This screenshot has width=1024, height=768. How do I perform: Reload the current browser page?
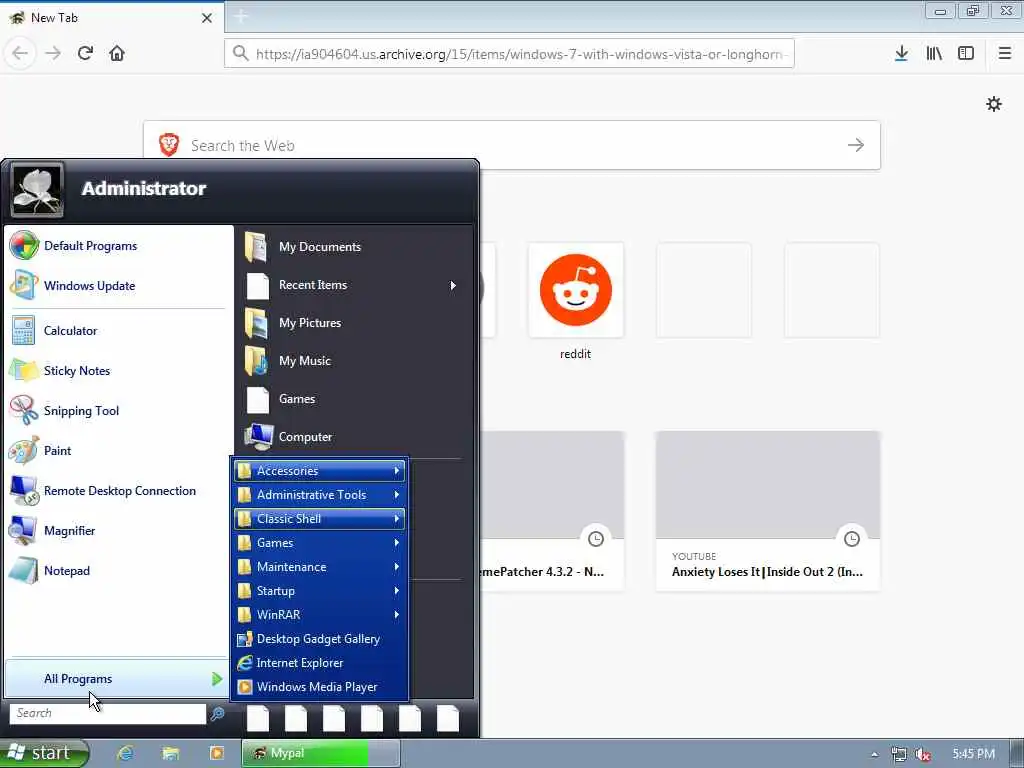pos(85,53)
